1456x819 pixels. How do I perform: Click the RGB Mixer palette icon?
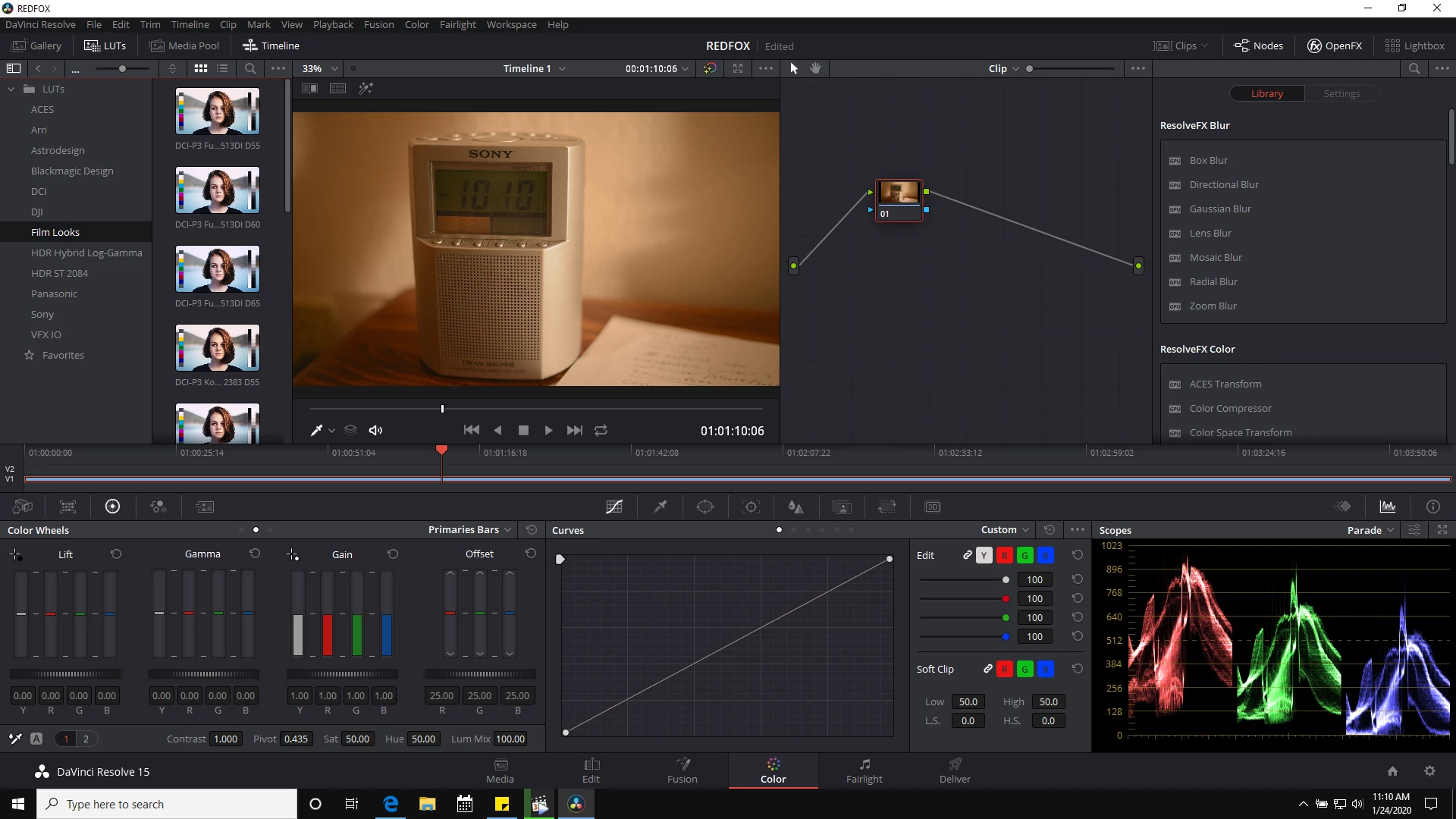(x=158, y=507)
